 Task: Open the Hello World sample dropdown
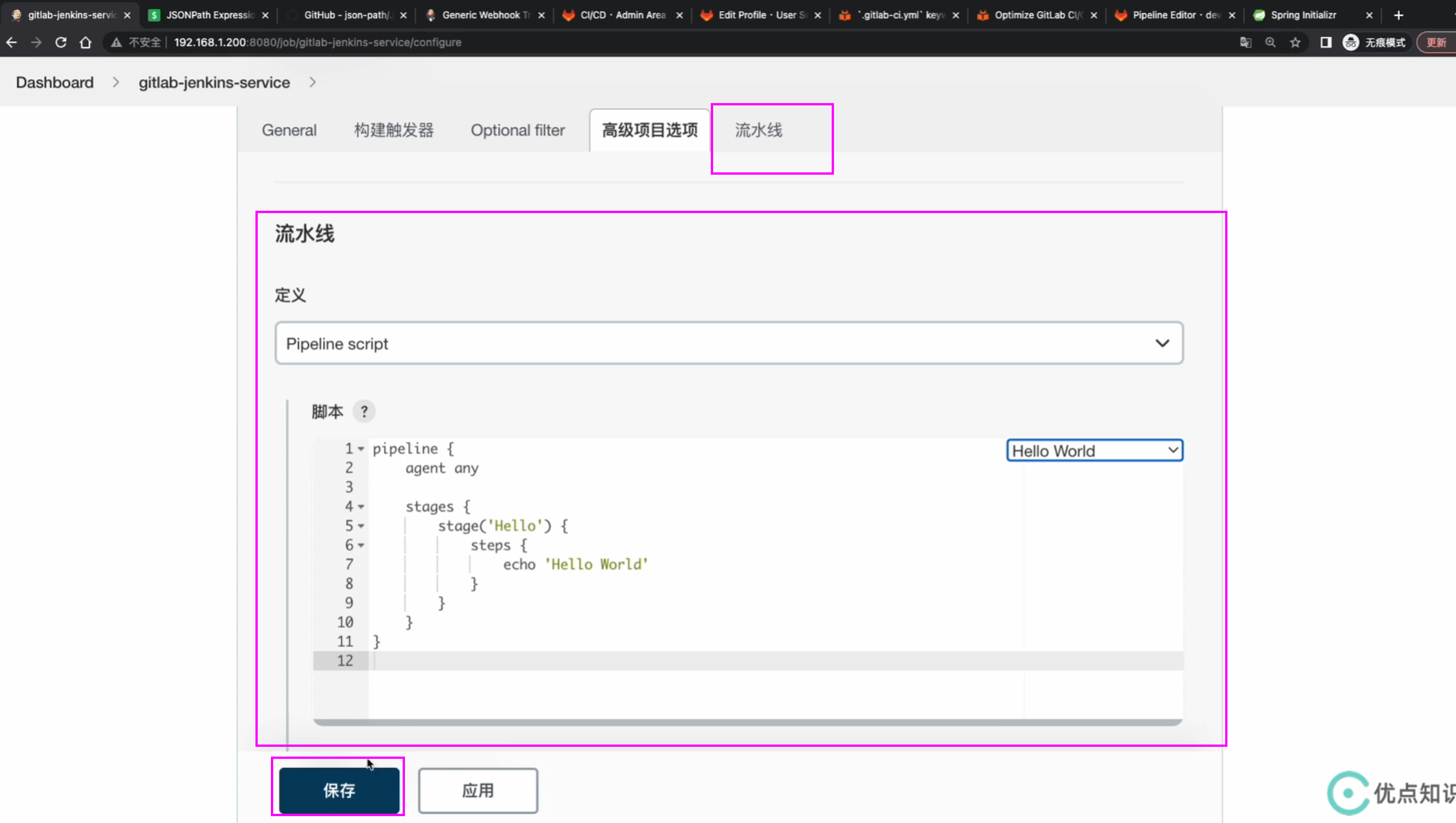(1094, 451)
